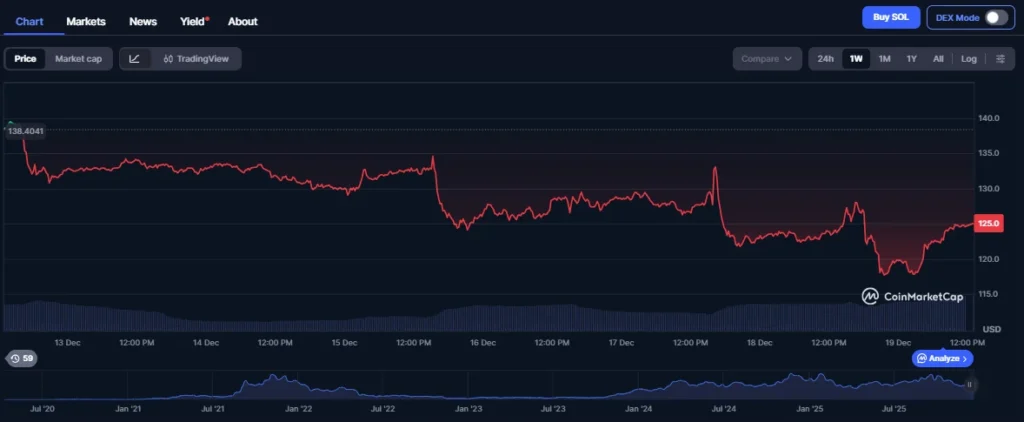1024x422 pixels.
Task: Click the Analyze button
Action: (x=942, y=358)
